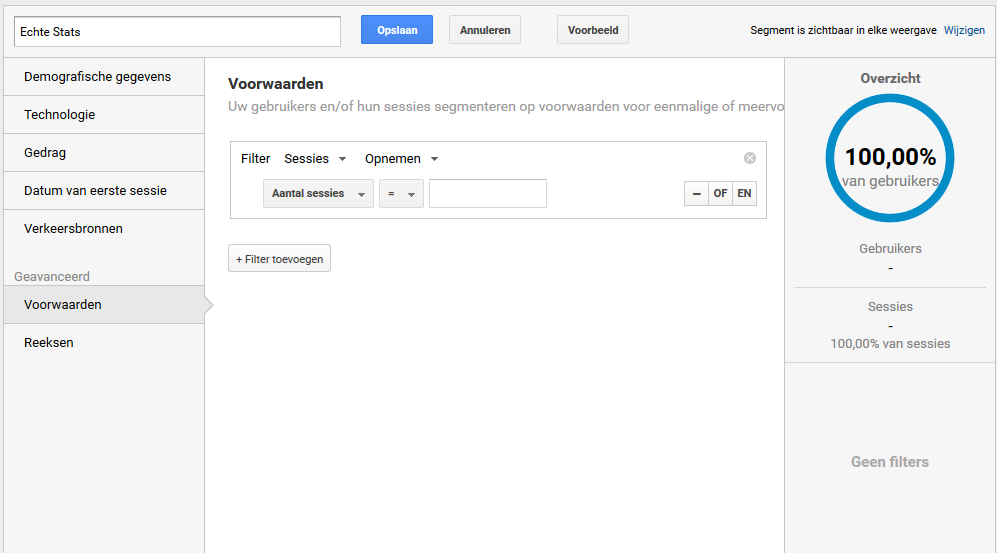
Task: Expand the Opnemen include/exclude dropdown
Action: pos(401,159)
